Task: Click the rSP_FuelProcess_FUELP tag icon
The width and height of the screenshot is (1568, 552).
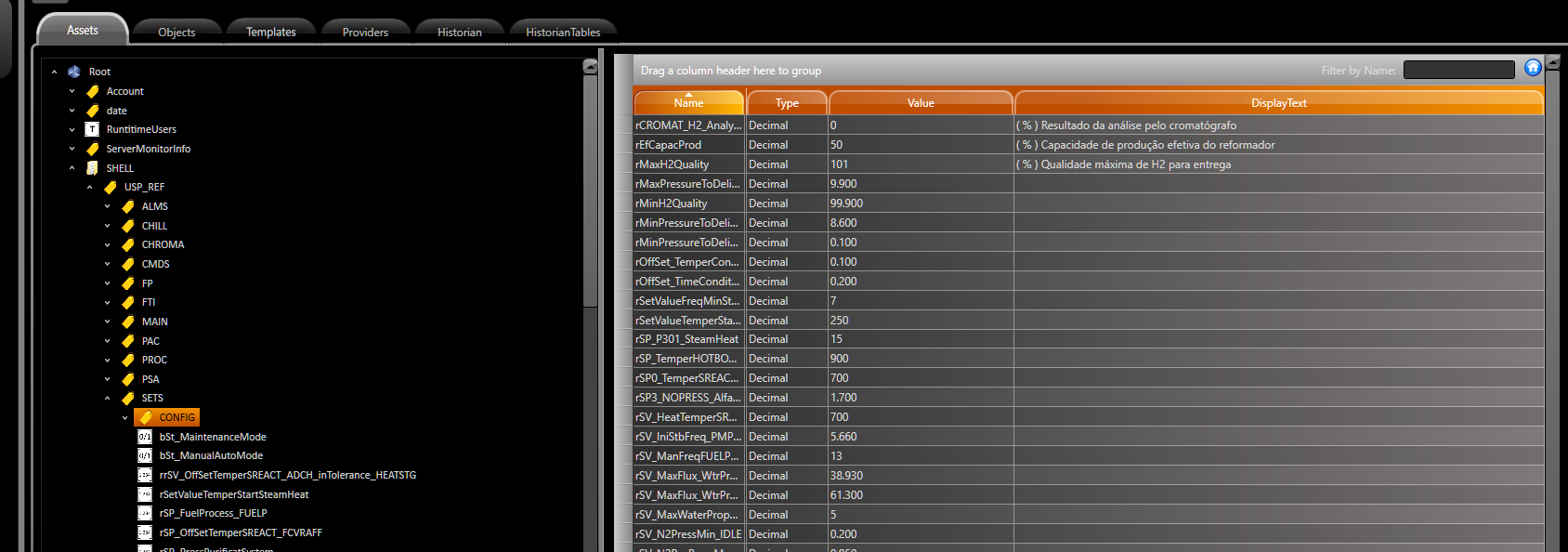Action: click(145, 513)
